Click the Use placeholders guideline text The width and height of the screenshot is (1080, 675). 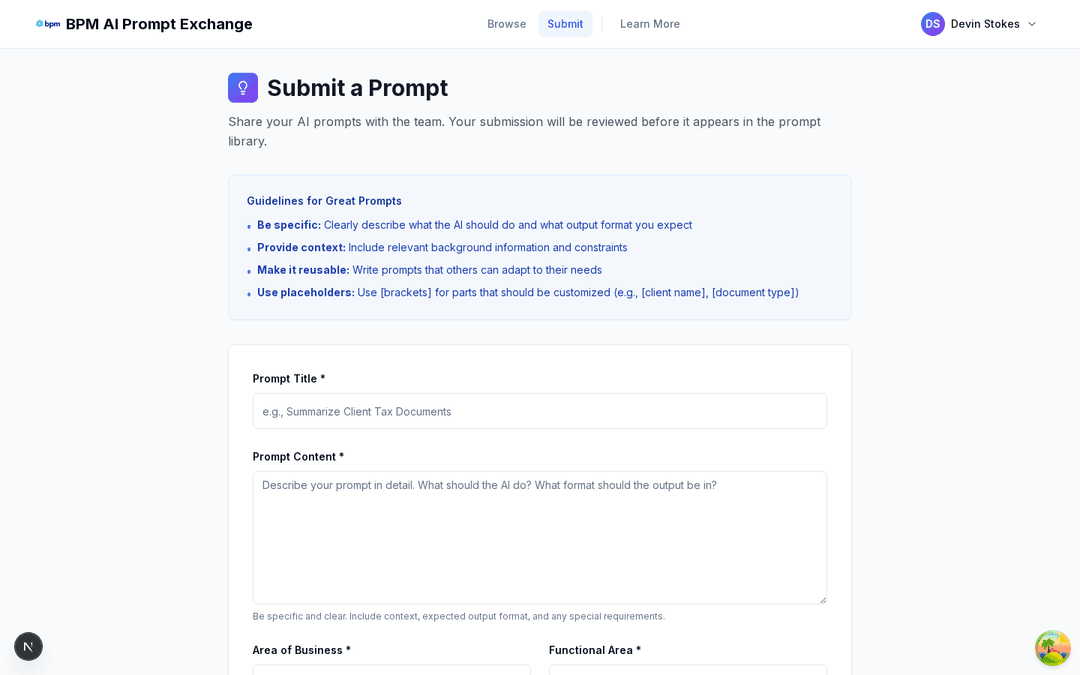(527, 292)
